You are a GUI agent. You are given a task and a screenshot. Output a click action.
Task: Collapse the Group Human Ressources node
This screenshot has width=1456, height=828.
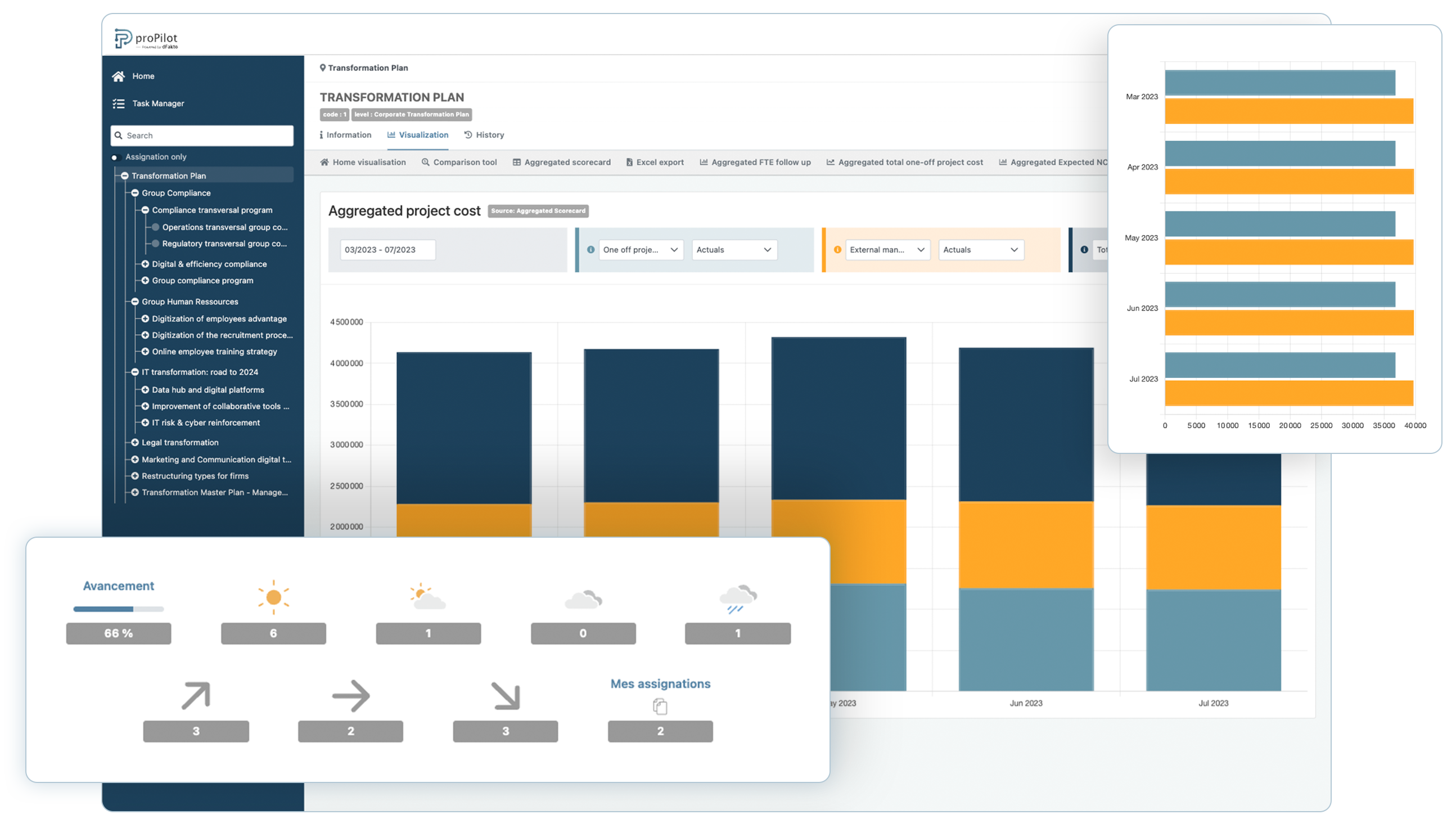click(135, 301)
